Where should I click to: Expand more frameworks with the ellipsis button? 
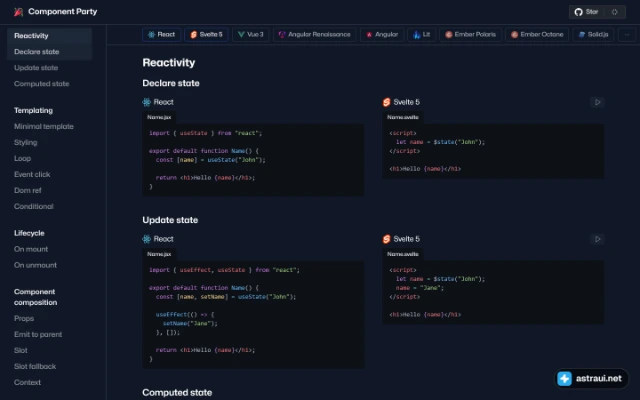627,35
